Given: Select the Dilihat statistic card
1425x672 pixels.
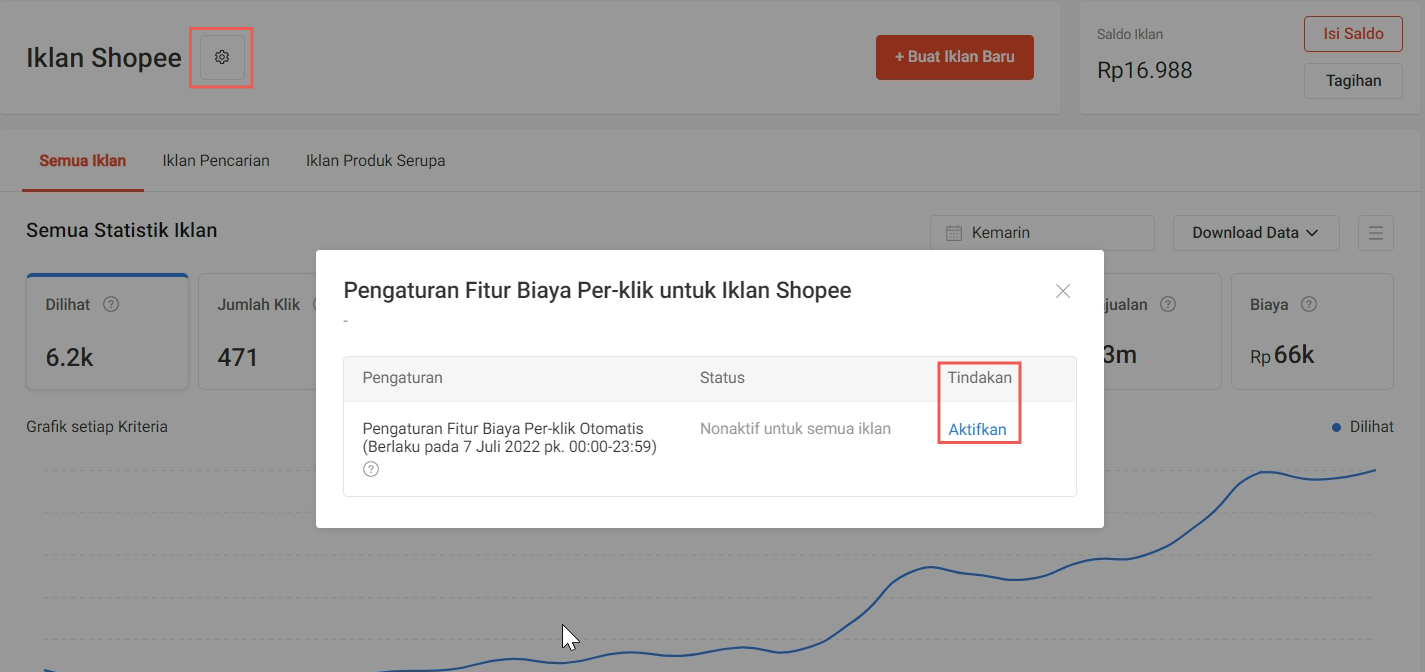Looking at the screenshot, I should [107, 331].
